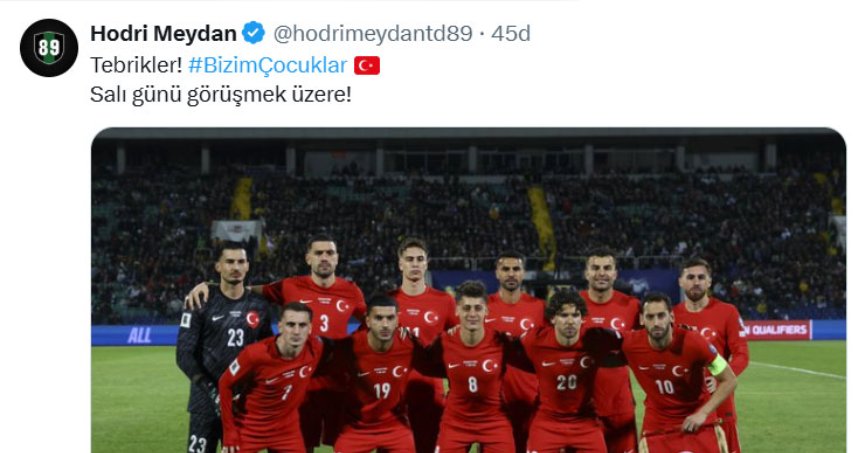
Task: Click the ALL text on the blue board
Action: [140, 335]
